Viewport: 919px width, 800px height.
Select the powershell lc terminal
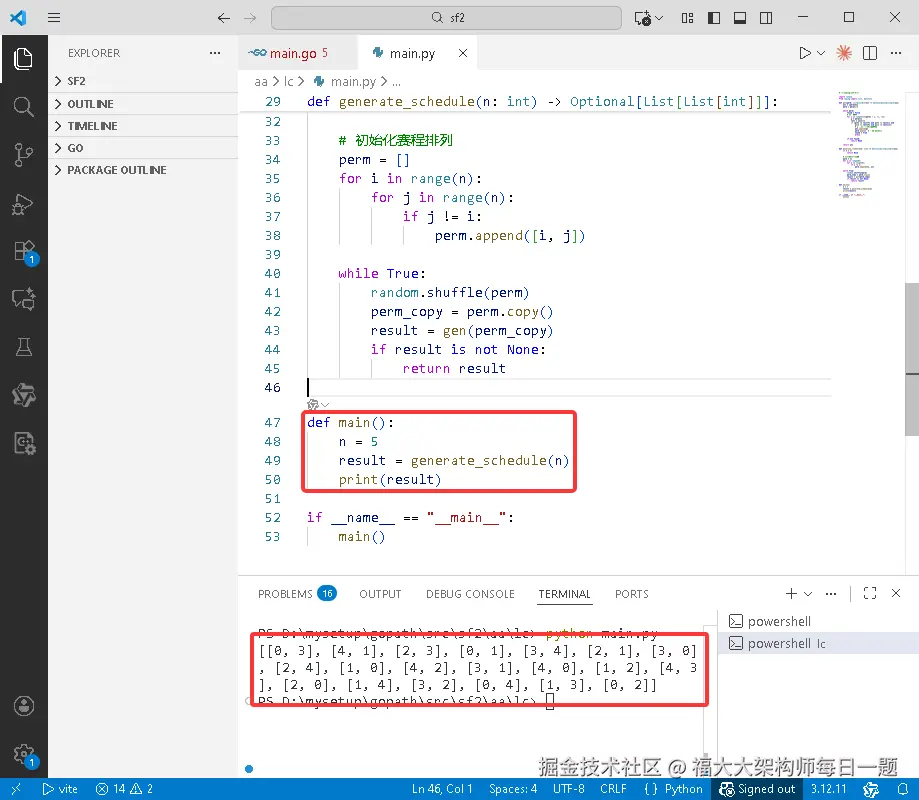[818, 644]
